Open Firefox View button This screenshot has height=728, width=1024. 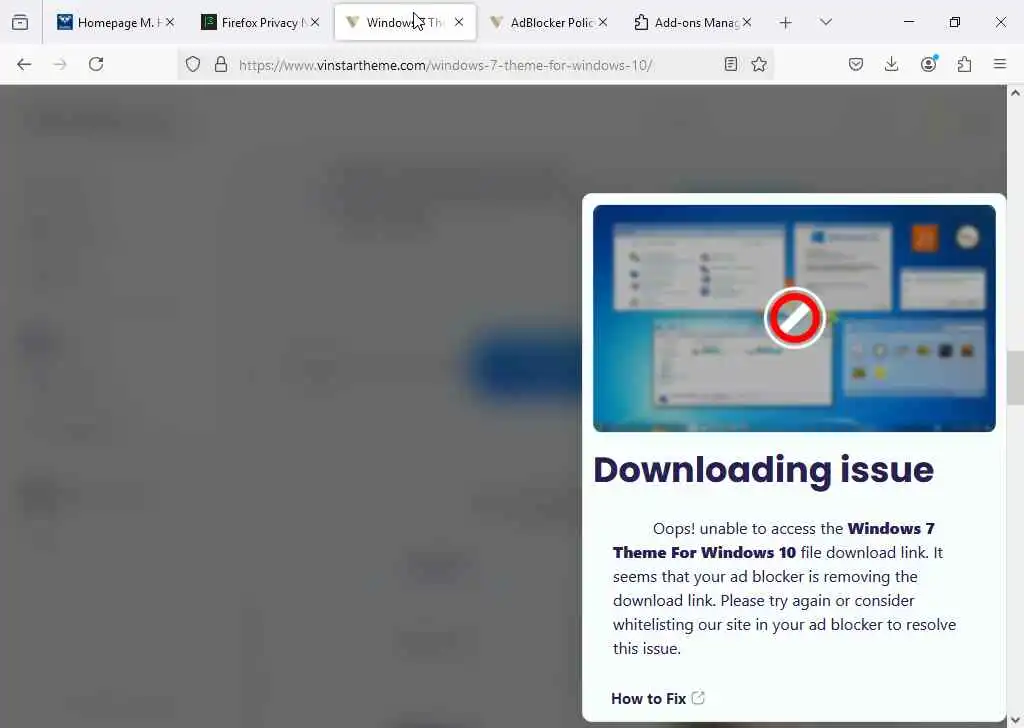coord(20,22)
